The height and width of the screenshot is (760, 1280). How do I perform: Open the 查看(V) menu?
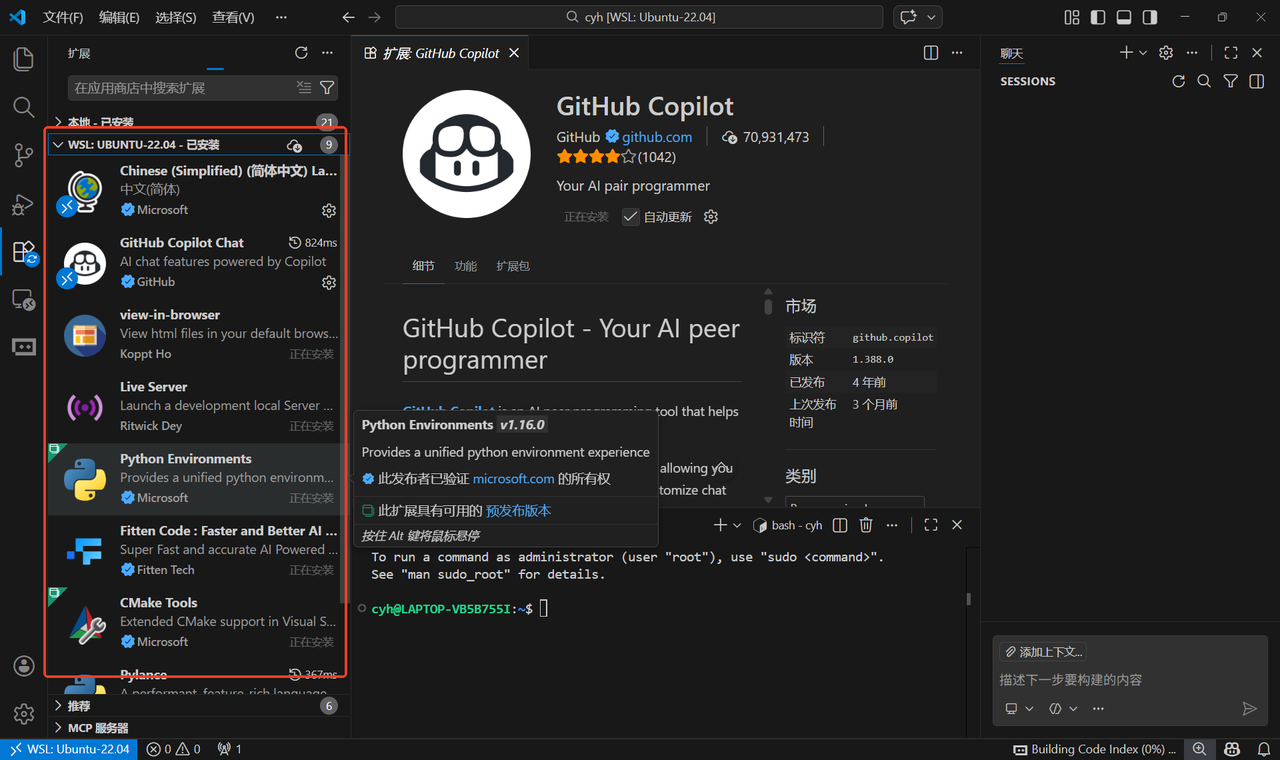coord(233,17)
